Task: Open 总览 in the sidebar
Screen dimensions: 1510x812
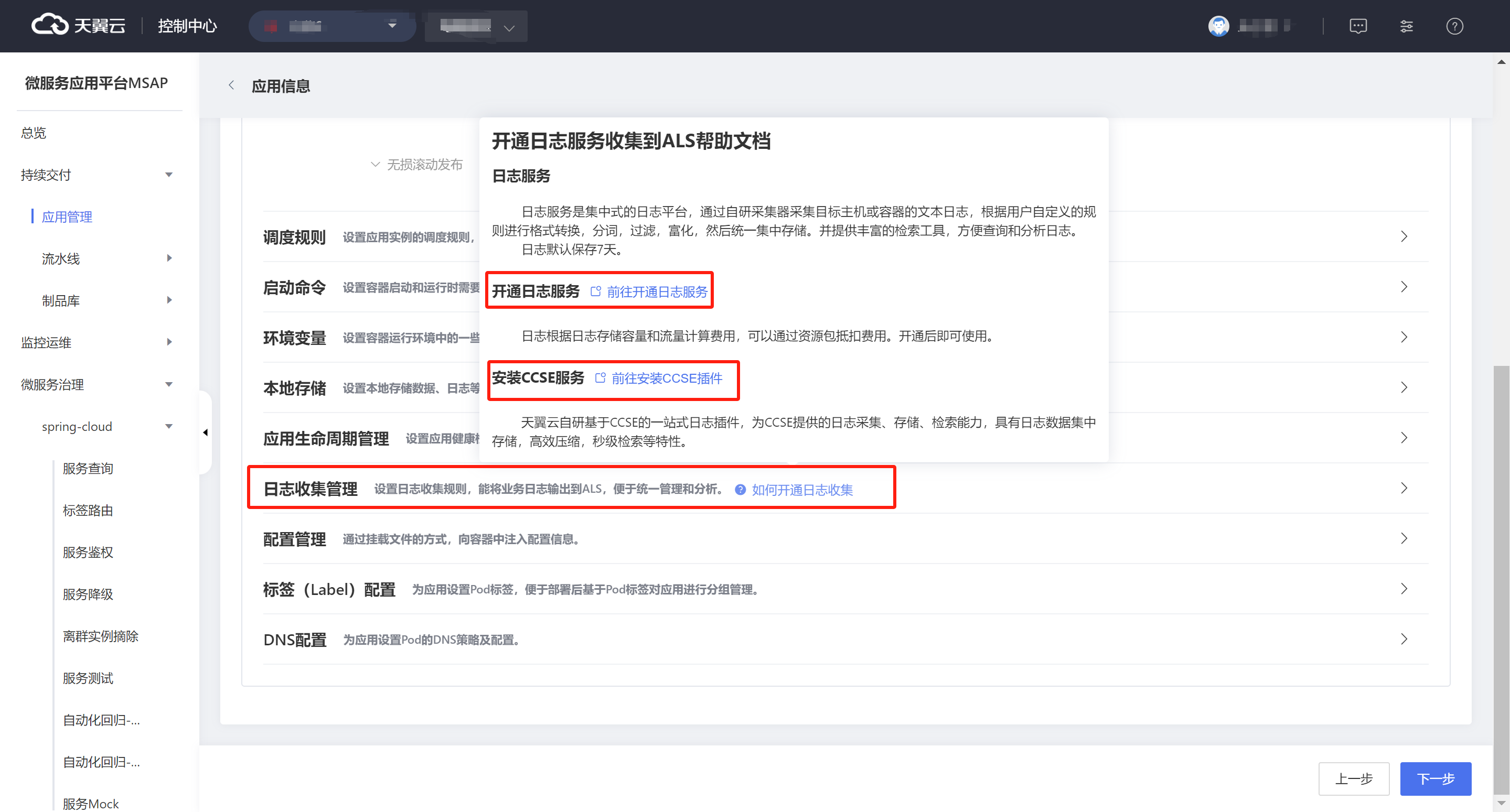Action: point(34,133)
